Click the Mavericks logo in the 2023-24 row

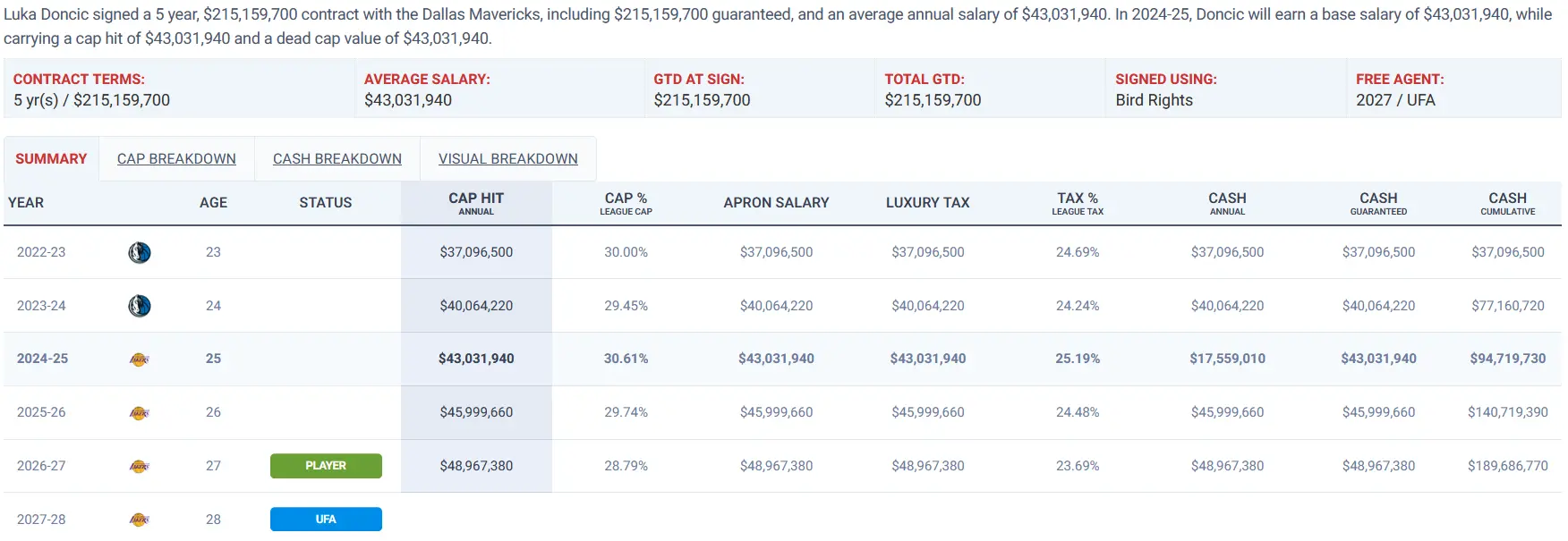[x=140, y=306]
